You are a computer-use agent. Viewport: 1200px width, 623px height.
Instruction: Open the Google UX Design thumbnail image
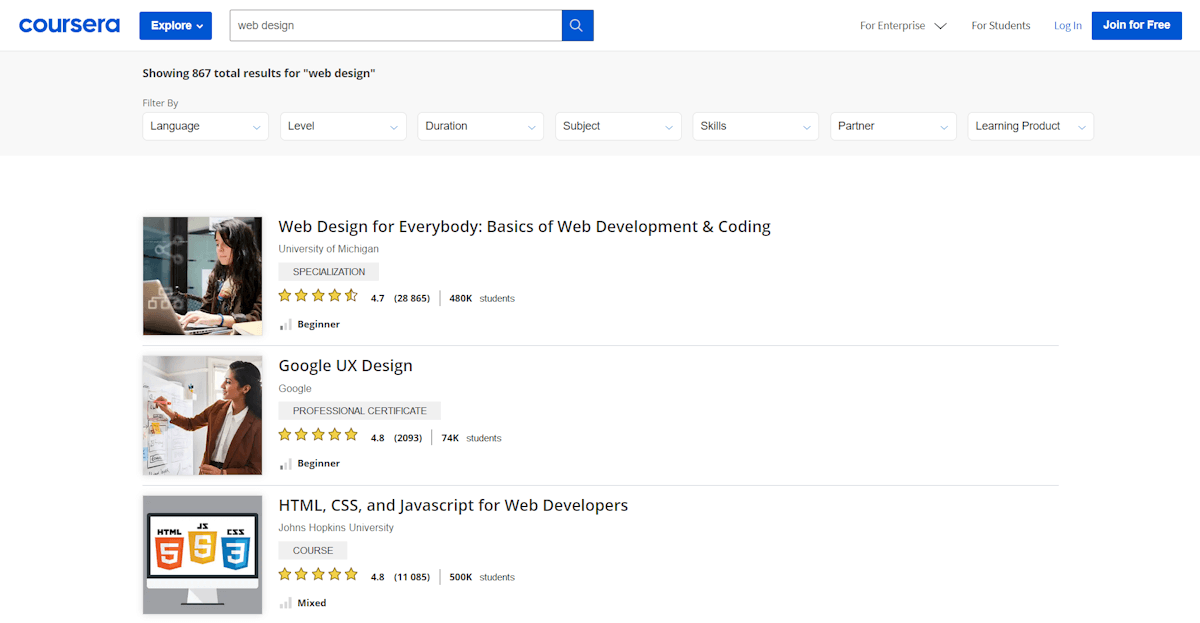click(202, 415)
